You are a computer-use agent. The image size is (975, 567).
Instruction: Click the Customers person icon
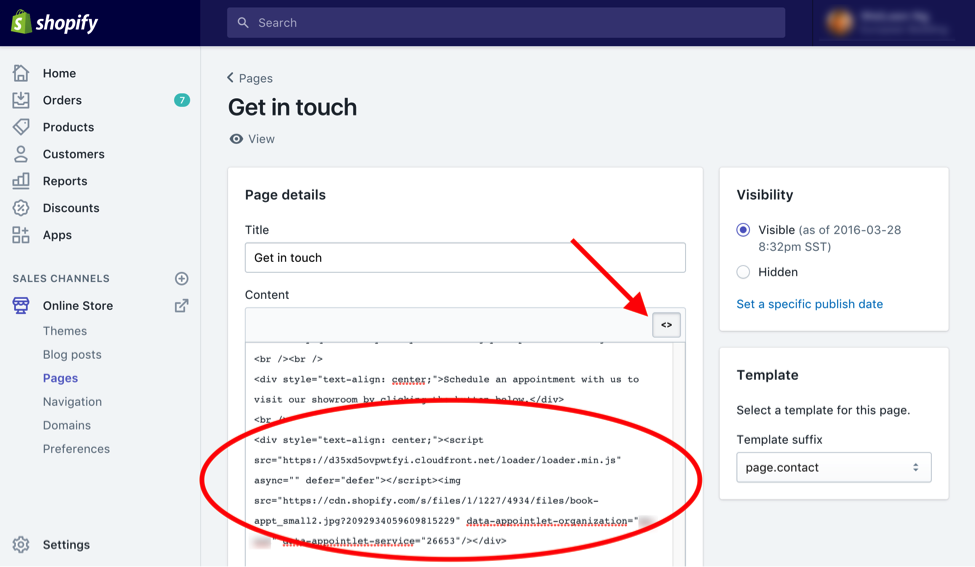21,154
